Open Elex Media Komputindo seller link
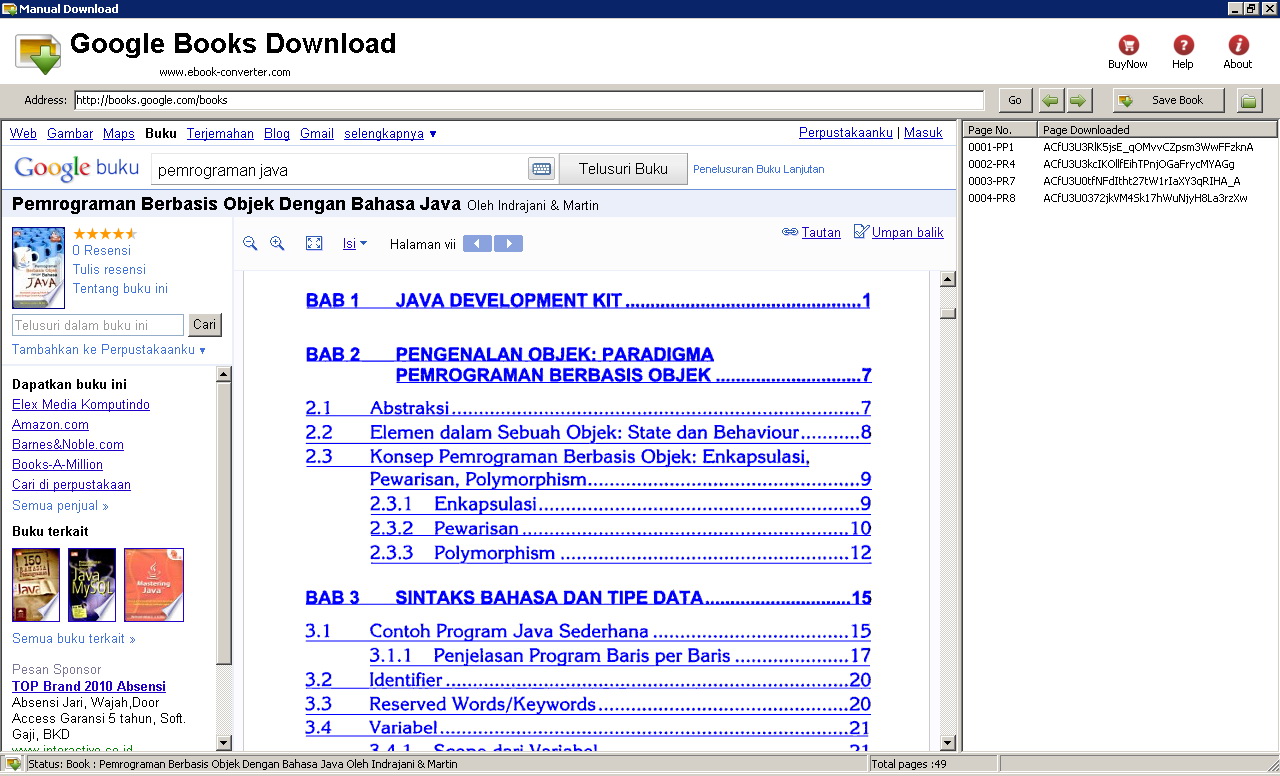 click(81, 405)
